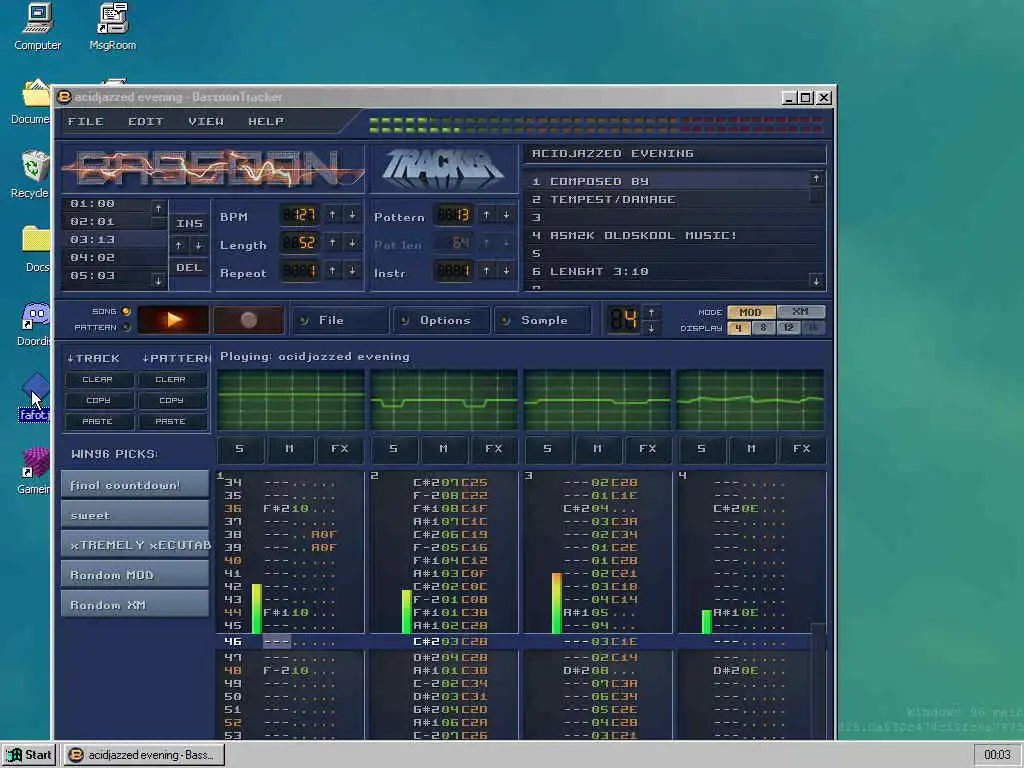Image resolution: width=1024 pixels, height=768 pixels.
Task: Decrease BPM with down arrow
Action: (352, 215)
